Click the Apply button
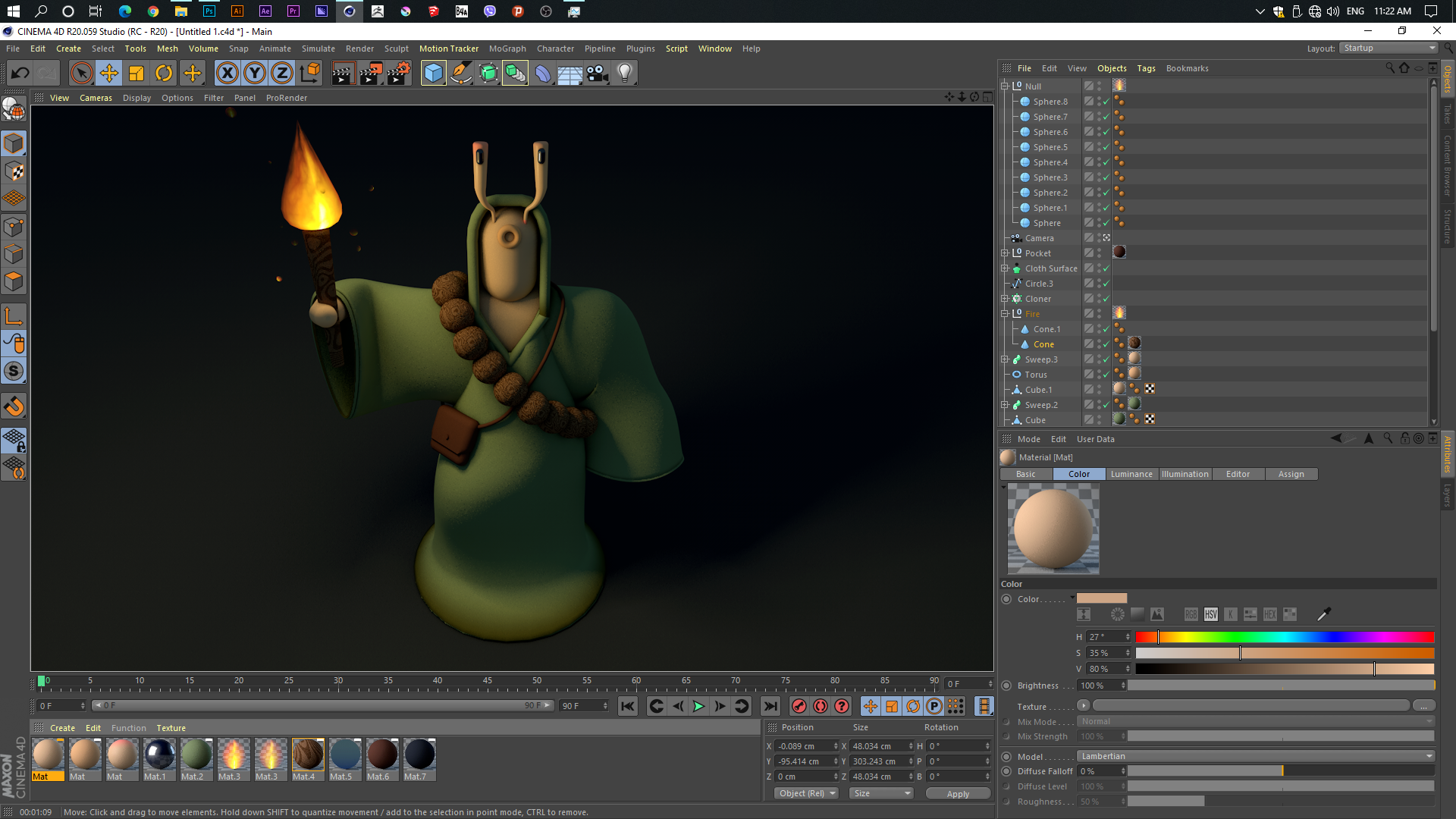This screenshot has height=819, width=1456. pos(958,794)
